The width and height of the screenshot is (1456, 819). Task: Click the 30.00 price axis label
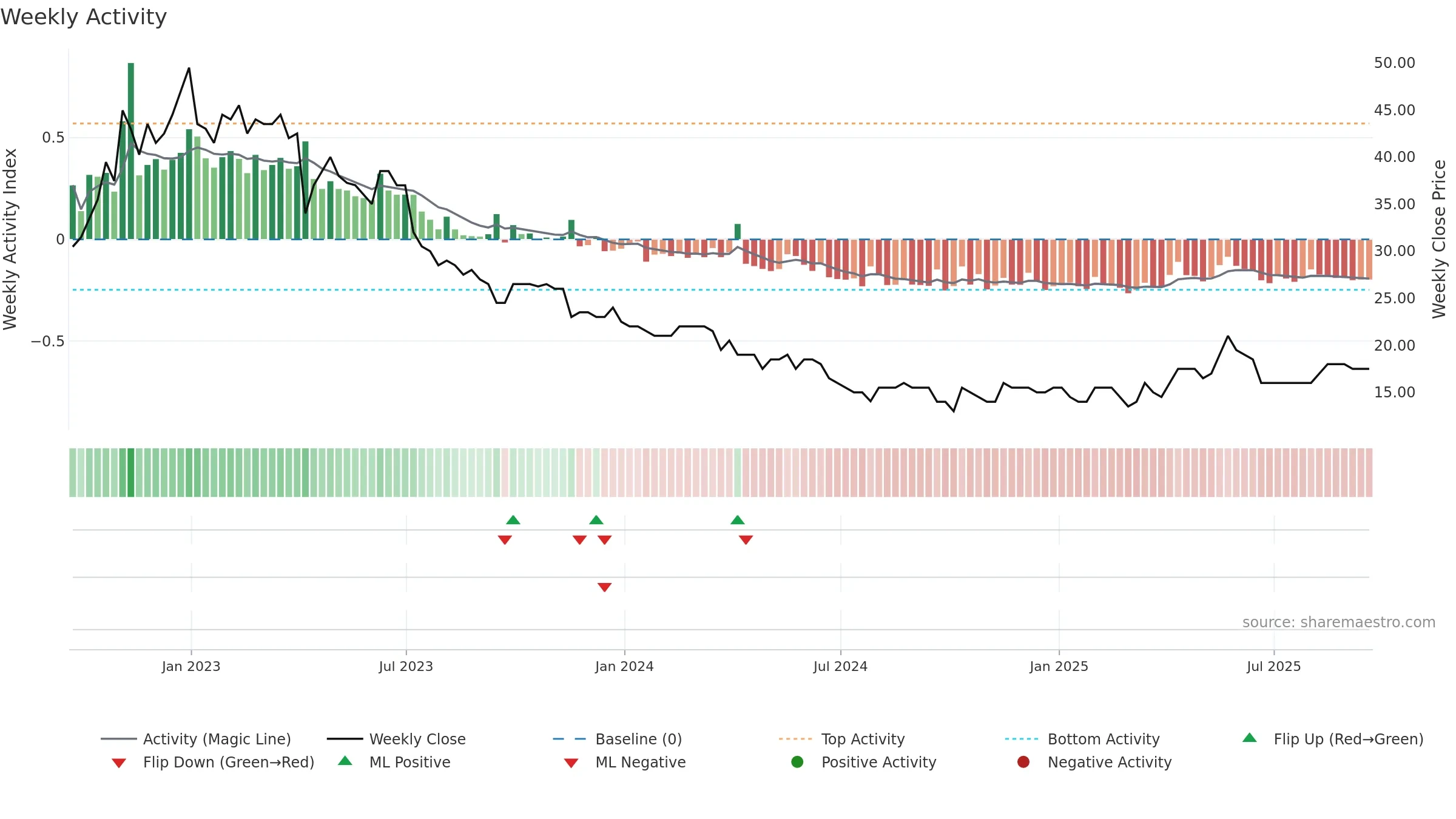(1395, 251)
